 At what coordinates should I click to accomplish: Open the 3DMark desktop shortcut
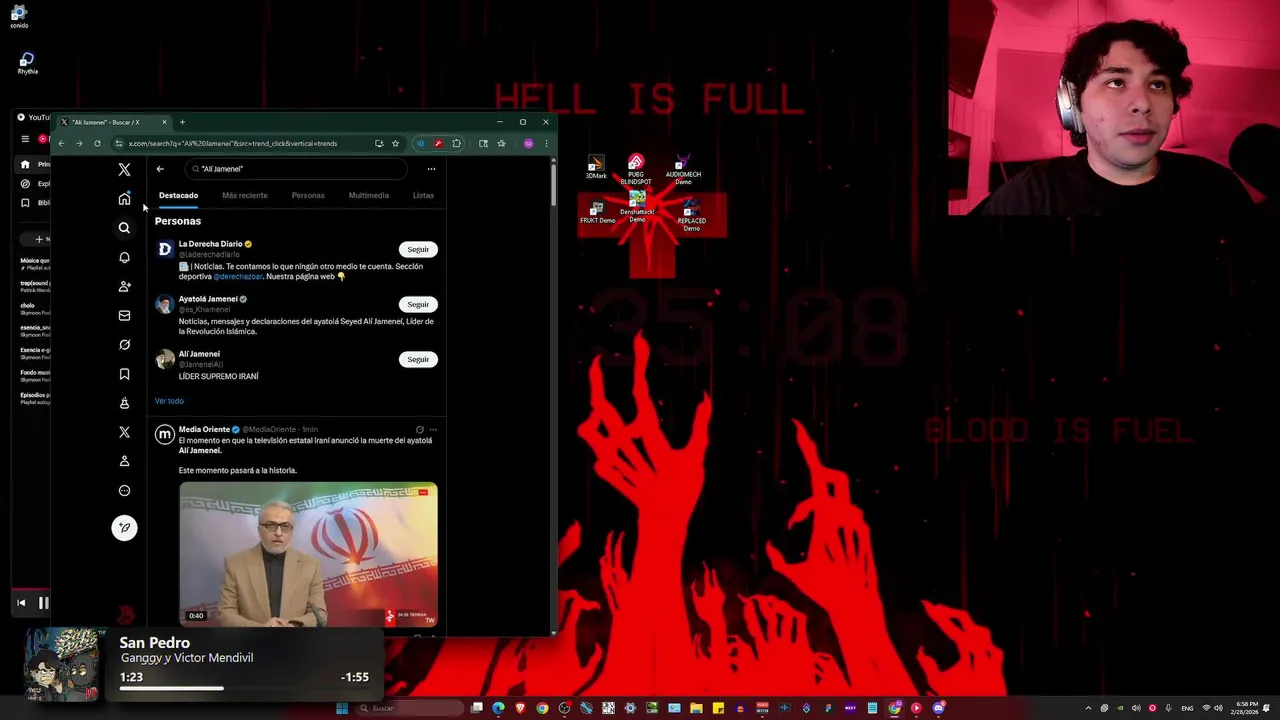pyautogui.click(x=596, y=166)
